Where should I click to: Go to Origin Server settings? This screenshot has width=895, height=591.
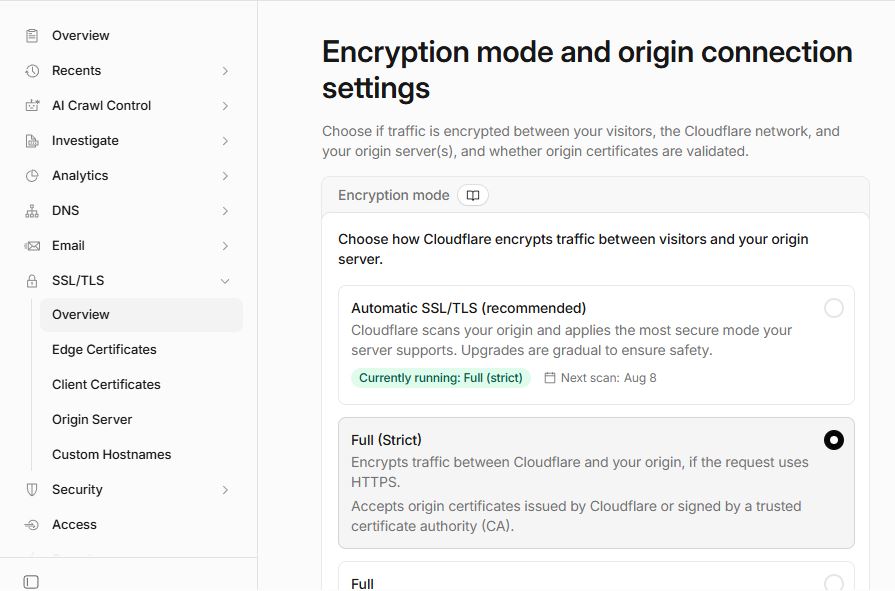click(92, 420)
